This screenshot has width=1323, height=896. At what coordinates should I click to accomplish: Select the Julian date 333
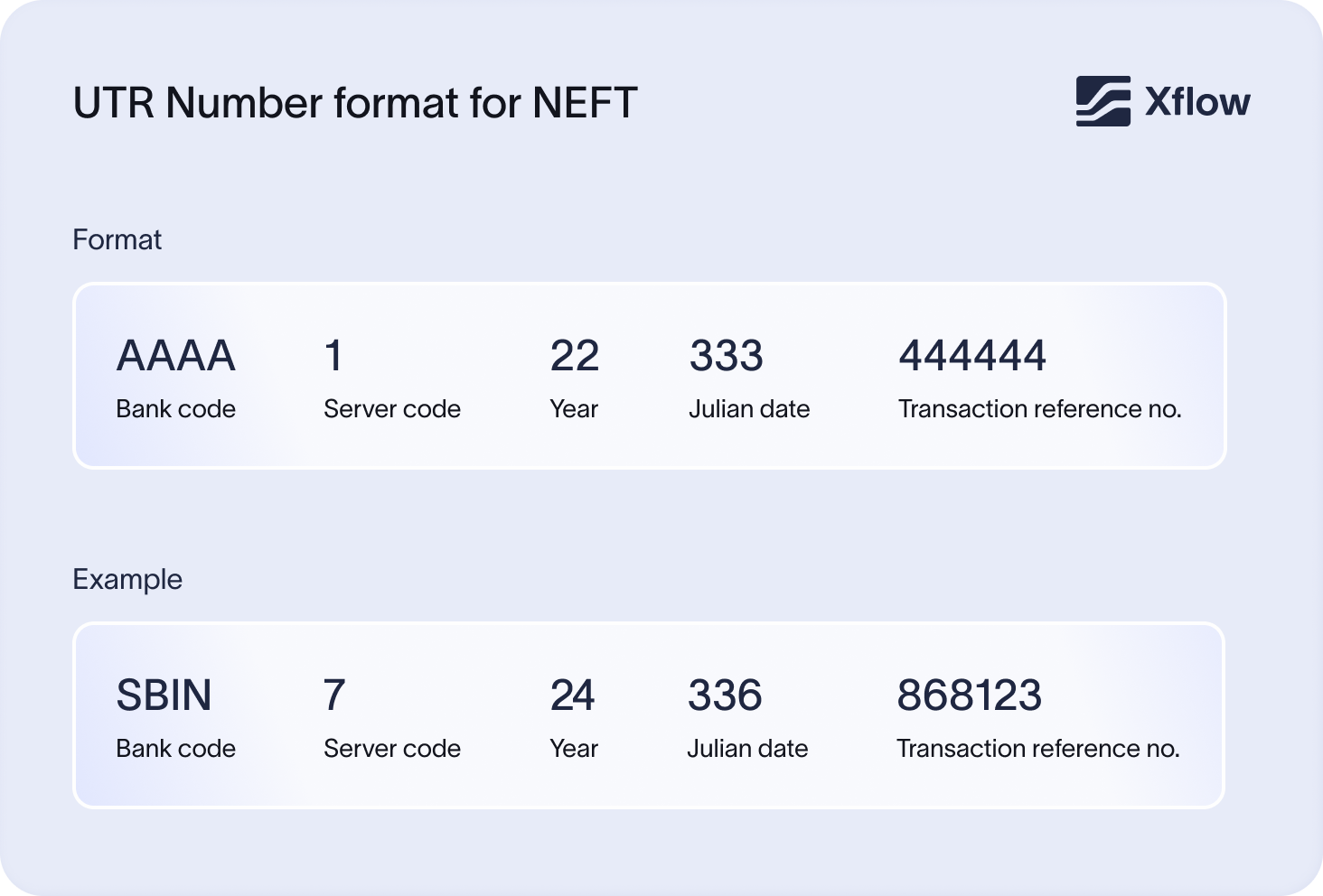pyautogui.click(x=727, y=356)
